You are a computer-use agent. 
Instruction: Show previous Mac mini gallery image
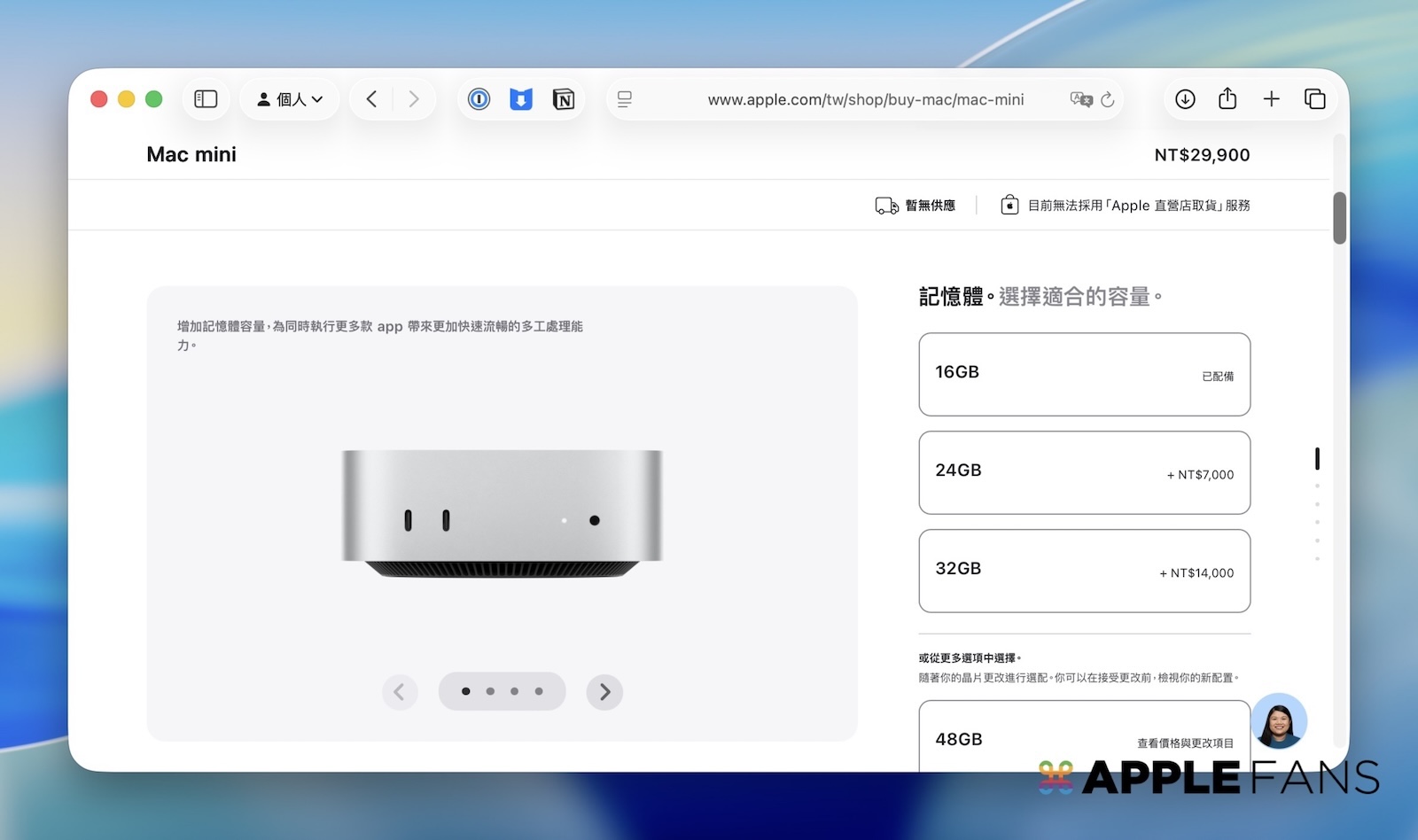(x=400, y=692)
